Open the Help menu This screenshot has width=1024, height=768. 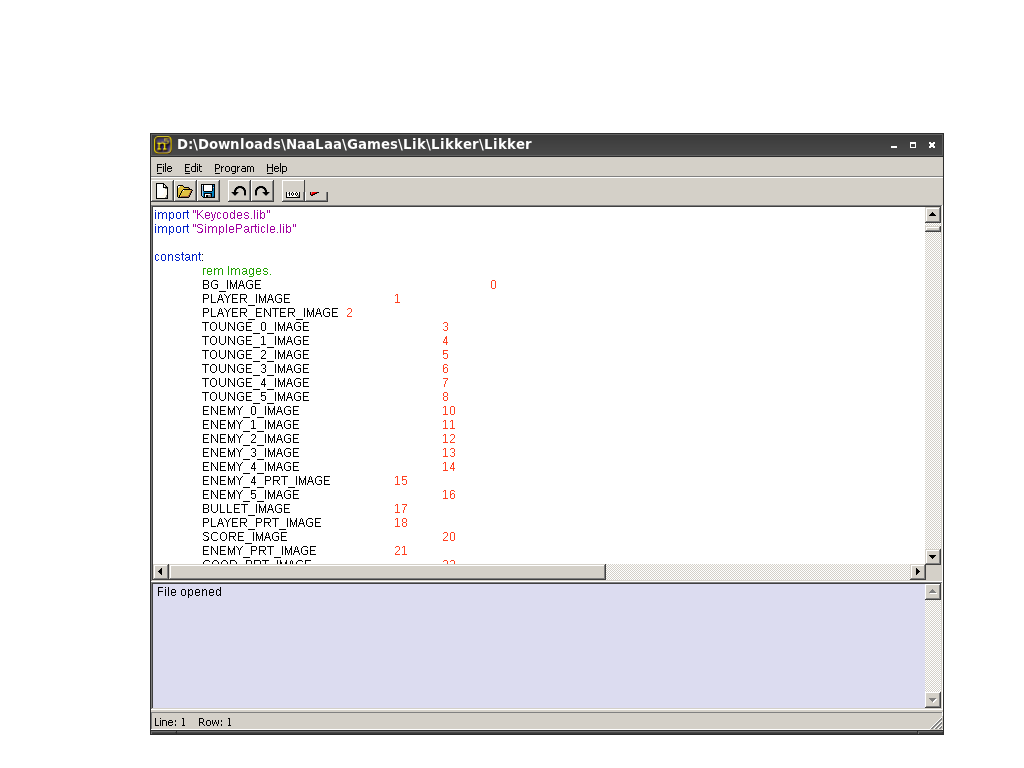(276, 168)
